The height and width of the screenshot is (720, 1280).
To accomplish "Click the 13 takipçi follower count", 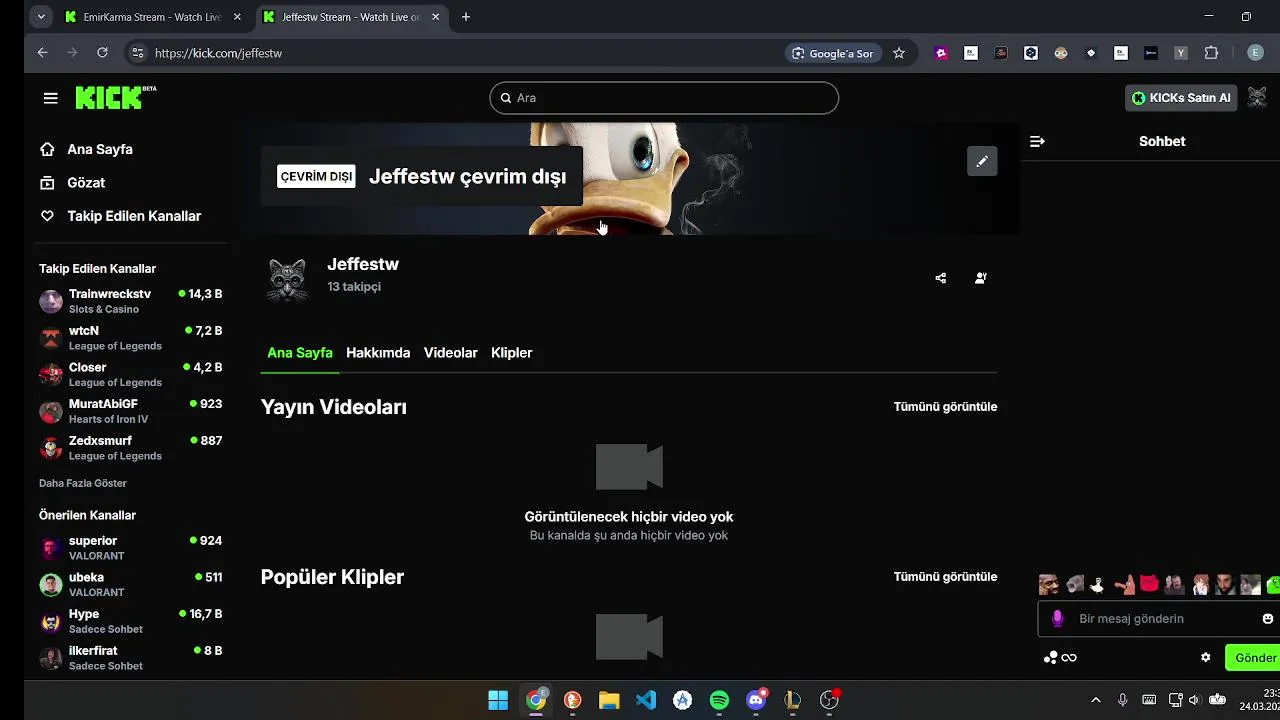I will click(x=354, y=287).
